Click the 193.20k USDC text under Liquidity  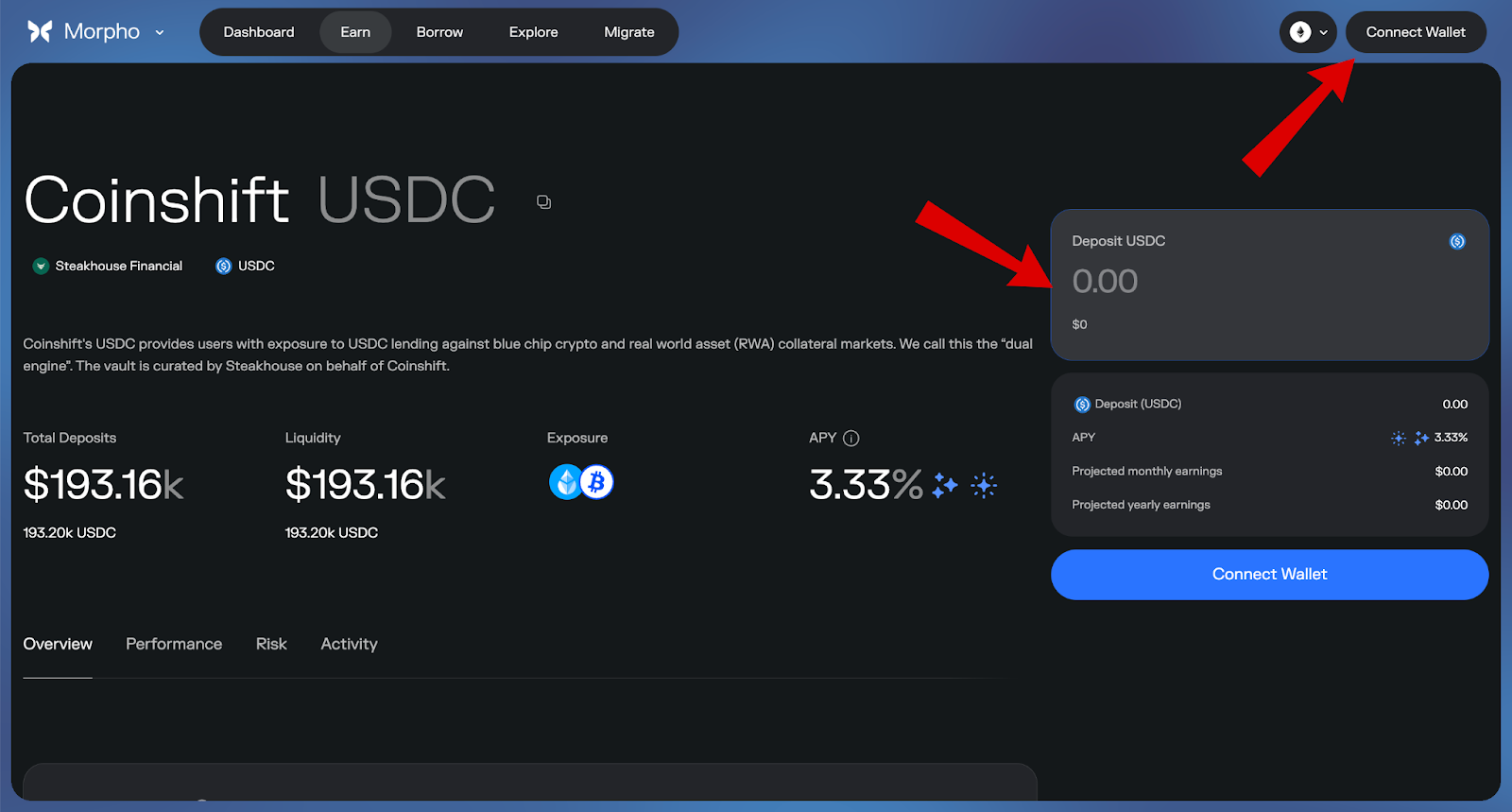pos(332,533)
